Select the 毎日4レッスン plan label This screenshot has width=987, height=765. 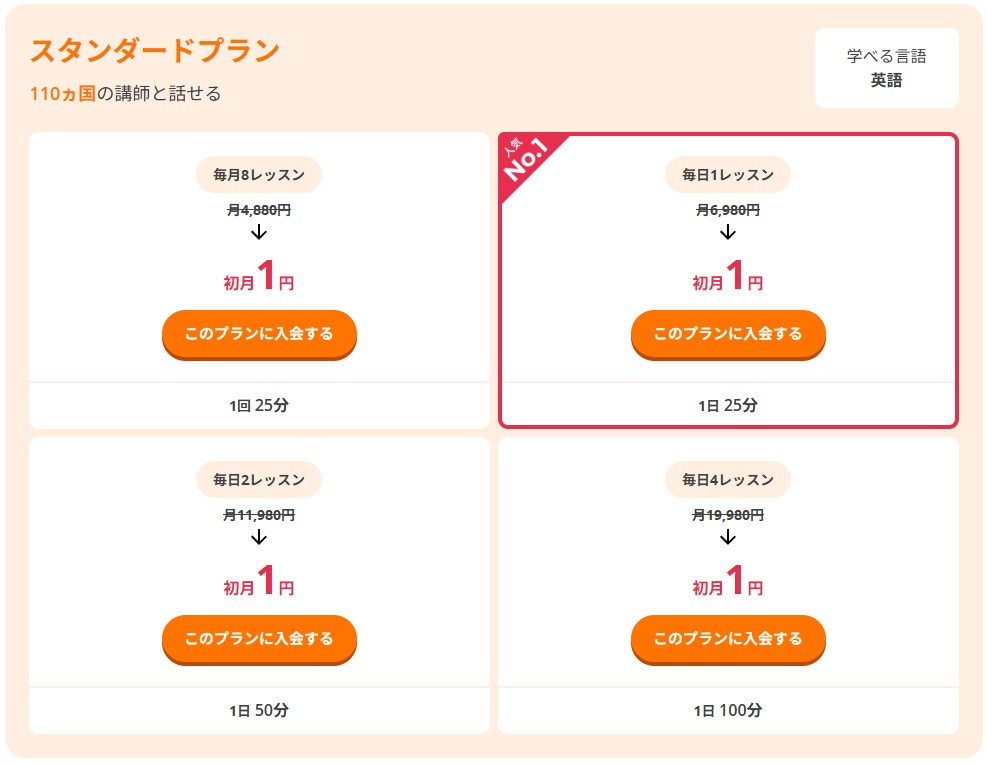click(728, 480)
